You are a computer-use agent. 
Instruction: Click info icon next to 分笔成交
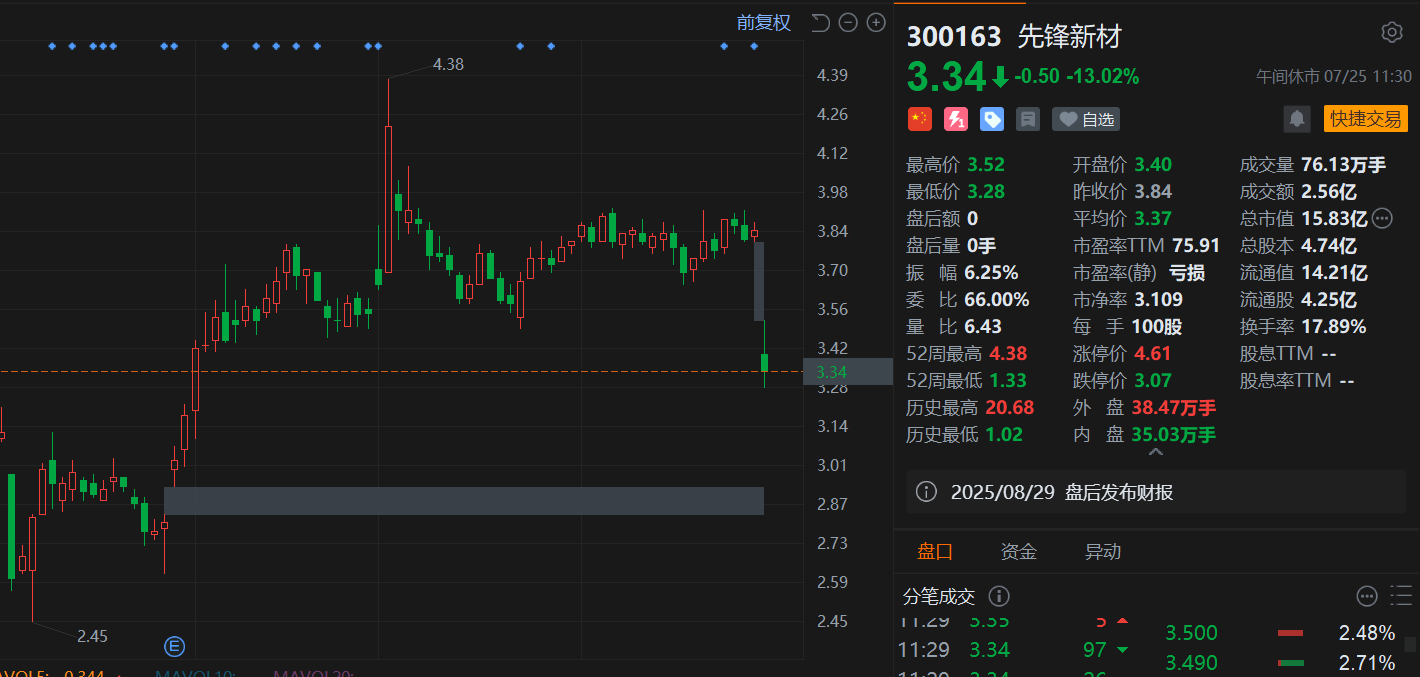(x=998, y=596)
